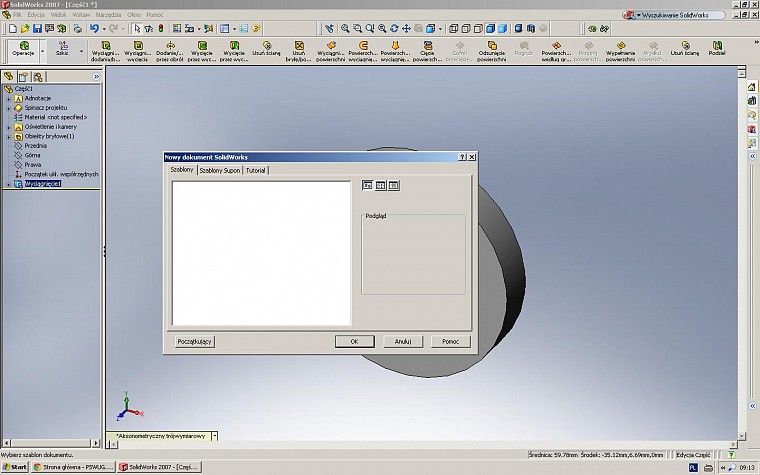
Task: Open the Edycja menu
Action: pos(36,15)
